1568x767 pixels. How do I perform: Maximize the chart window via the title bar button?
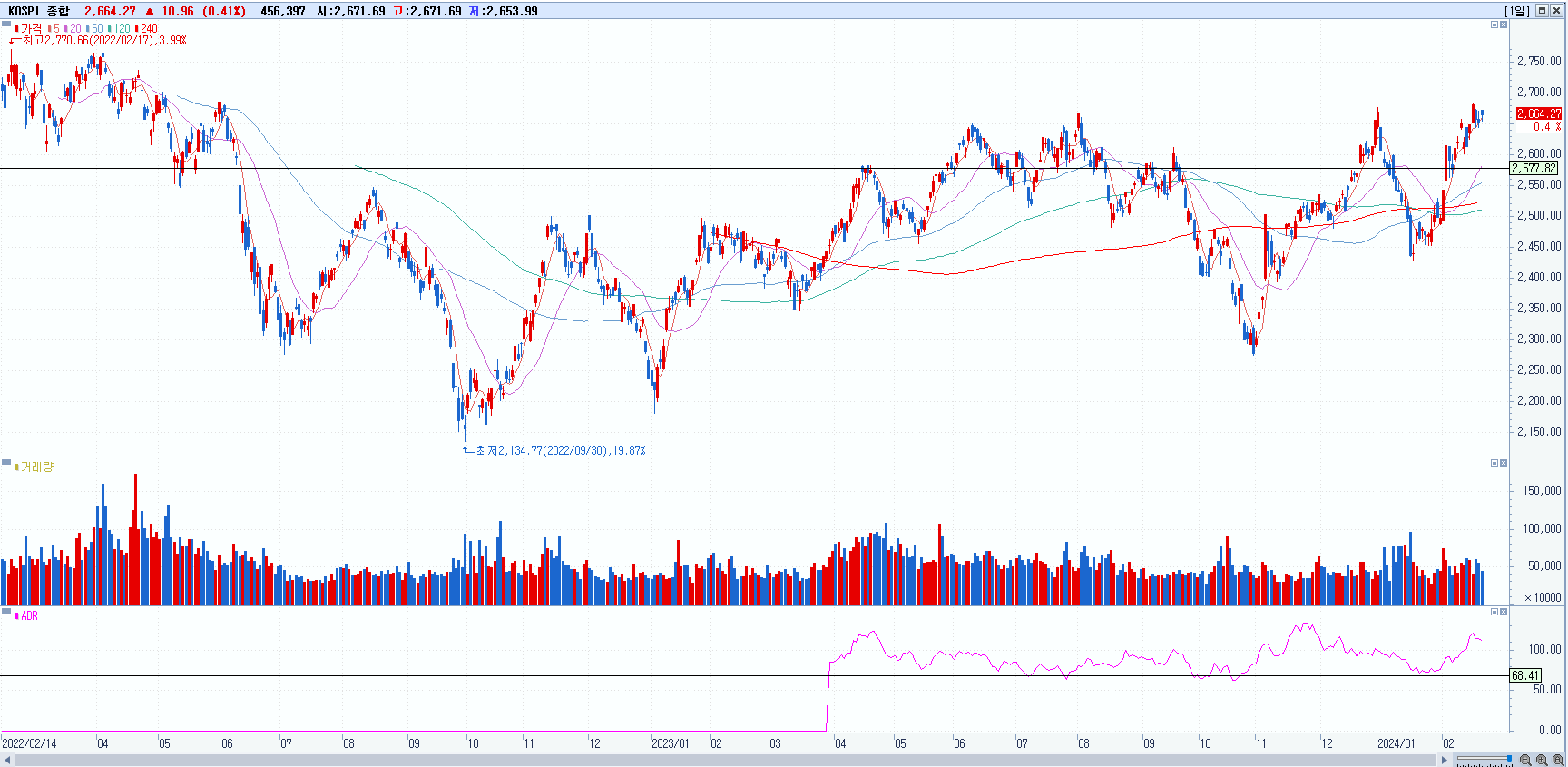(x=1543, y=11)
